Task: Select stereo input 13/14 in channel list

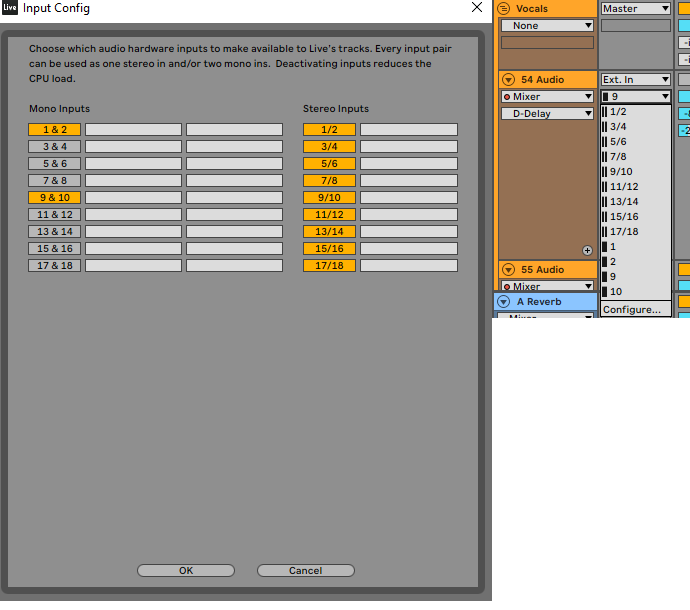Action: point(636,202)
